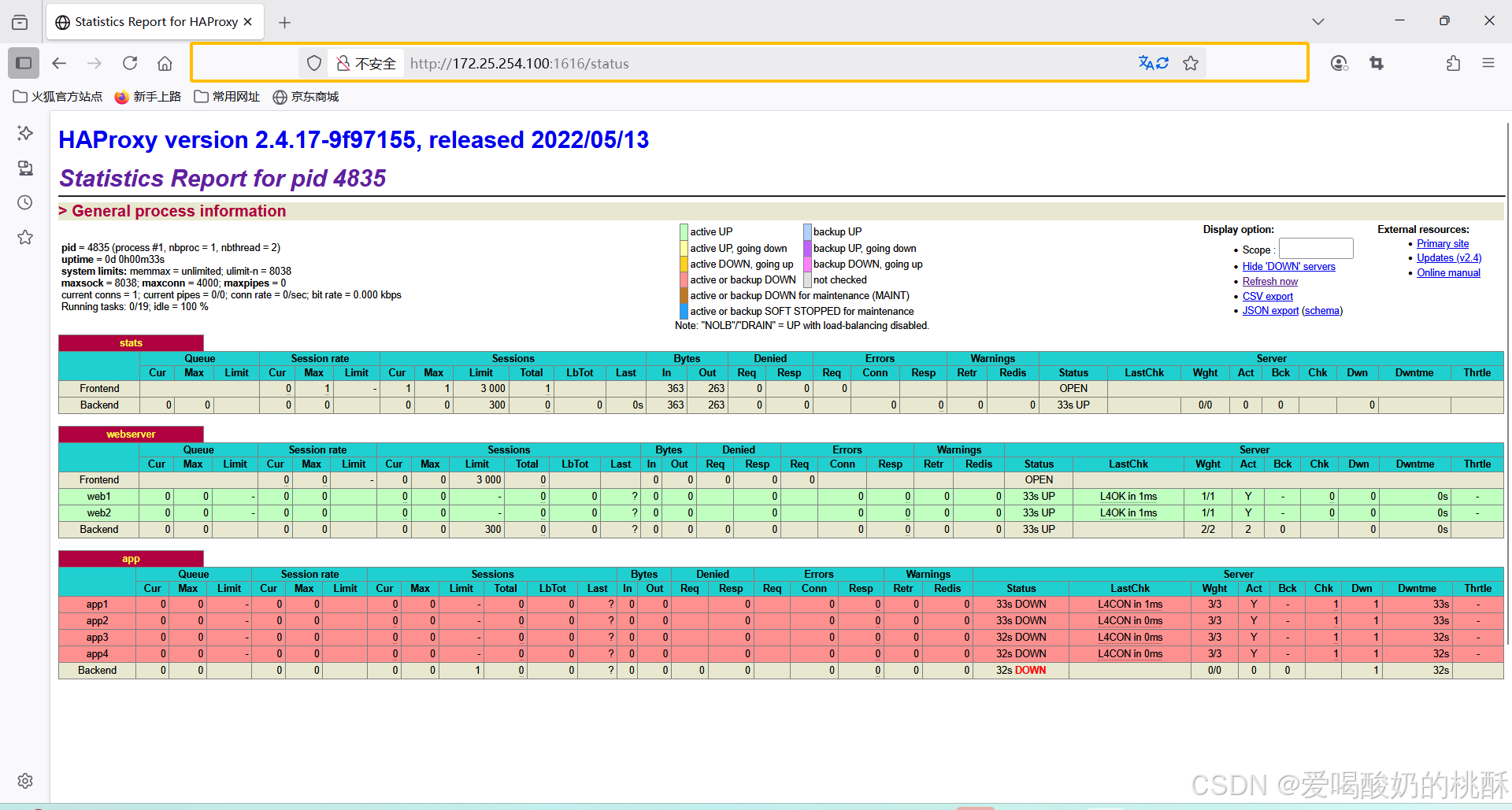Click app2 L4CON in 0ms check

click(1130, 621)
